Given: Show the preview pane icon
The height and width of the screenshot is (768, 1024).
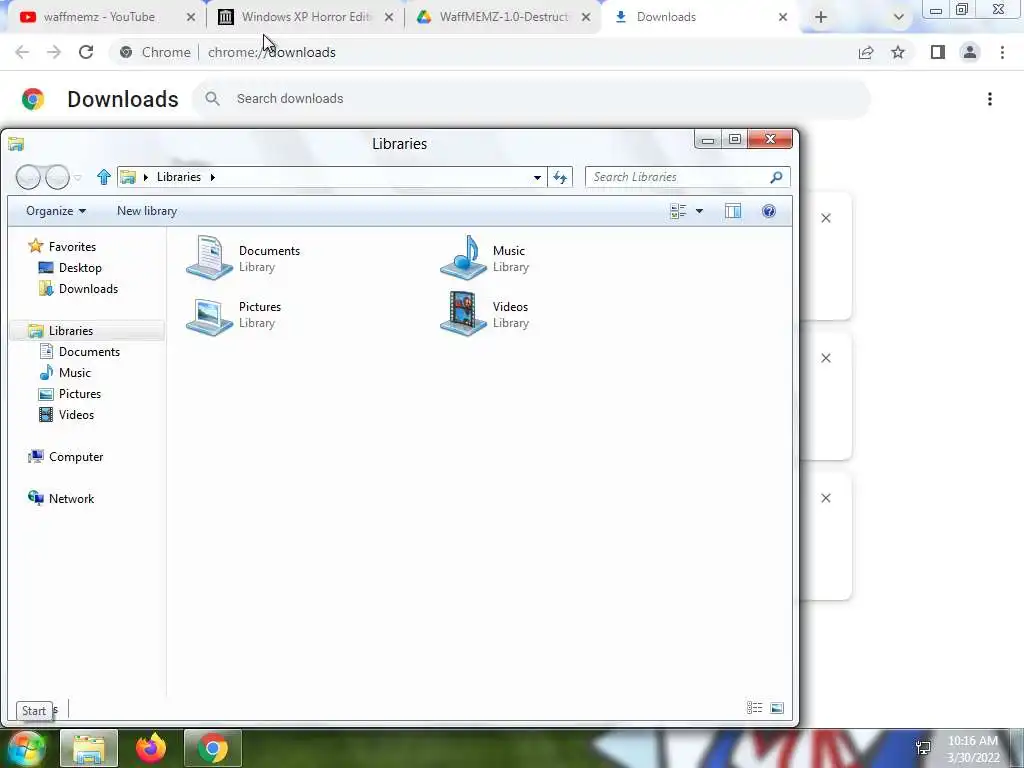Looking at the screenshot, I should point(733,211).
